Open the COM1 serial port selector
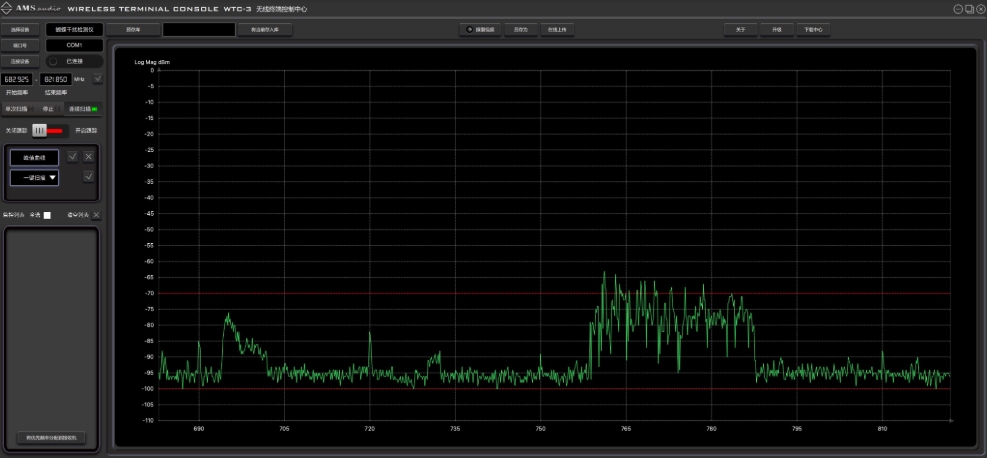 (75, 45)
